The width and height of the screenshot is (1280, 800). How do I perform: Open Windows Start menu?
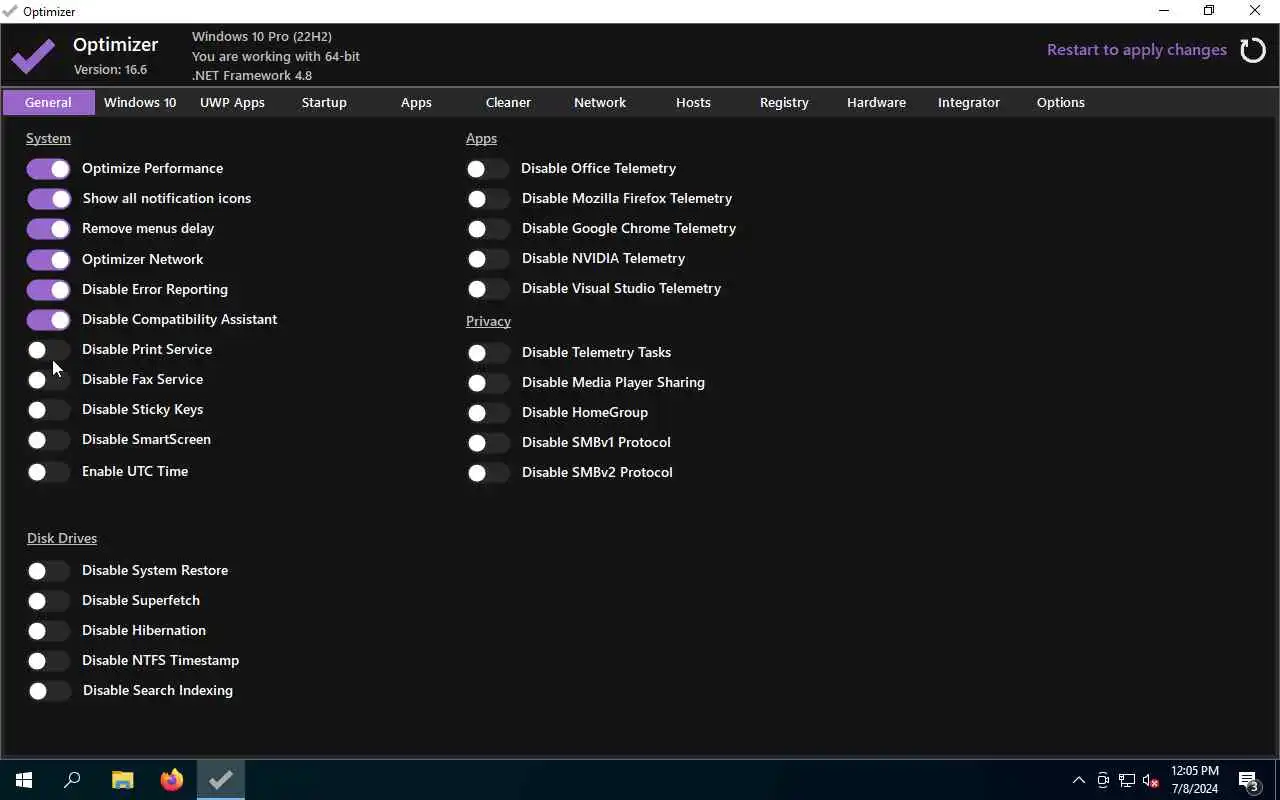point(24,780)
